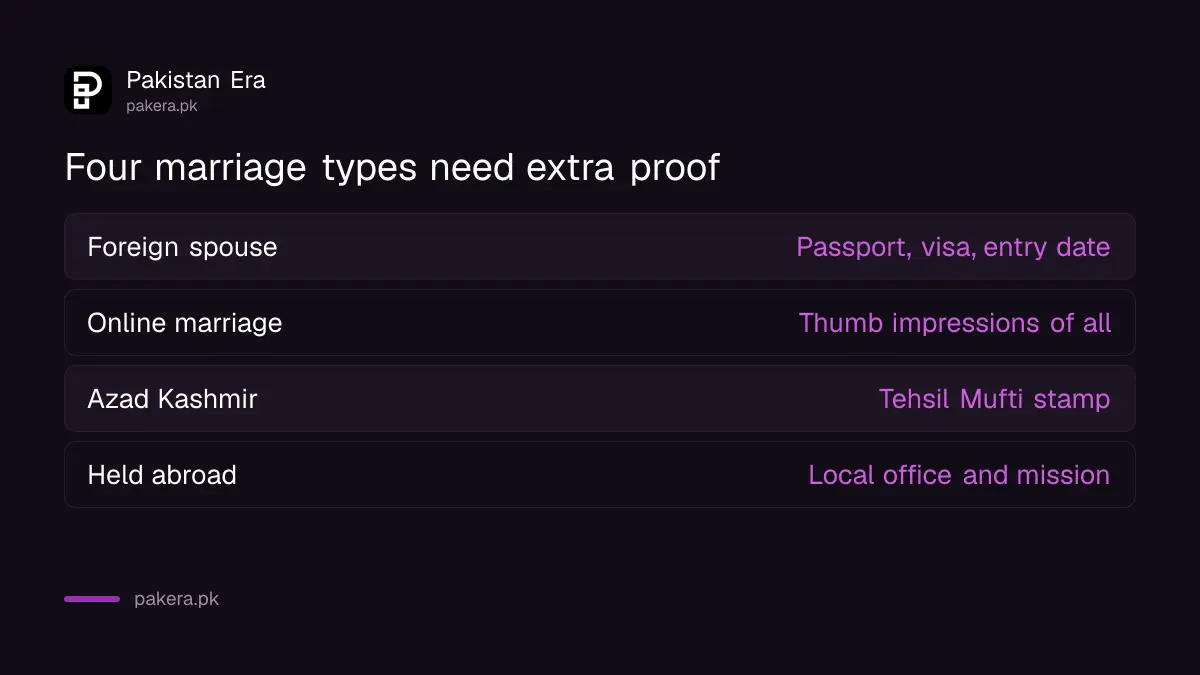Select the Foreign spouse row

pos(600,246)
